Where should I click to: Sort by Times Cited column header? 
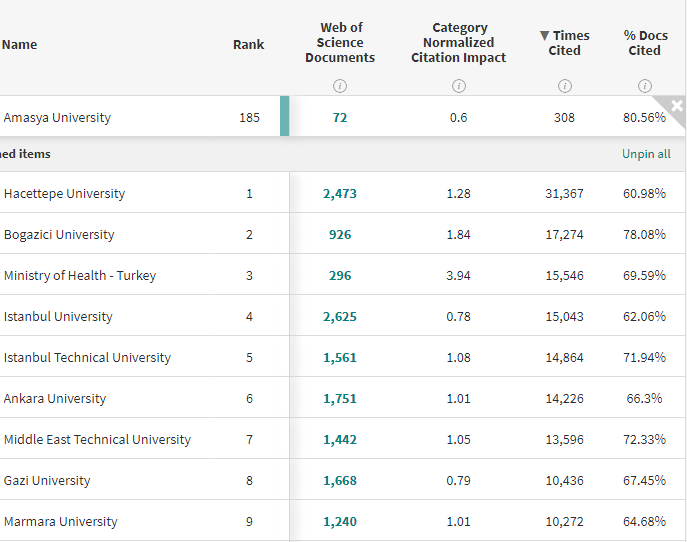[x=564, y=43]
